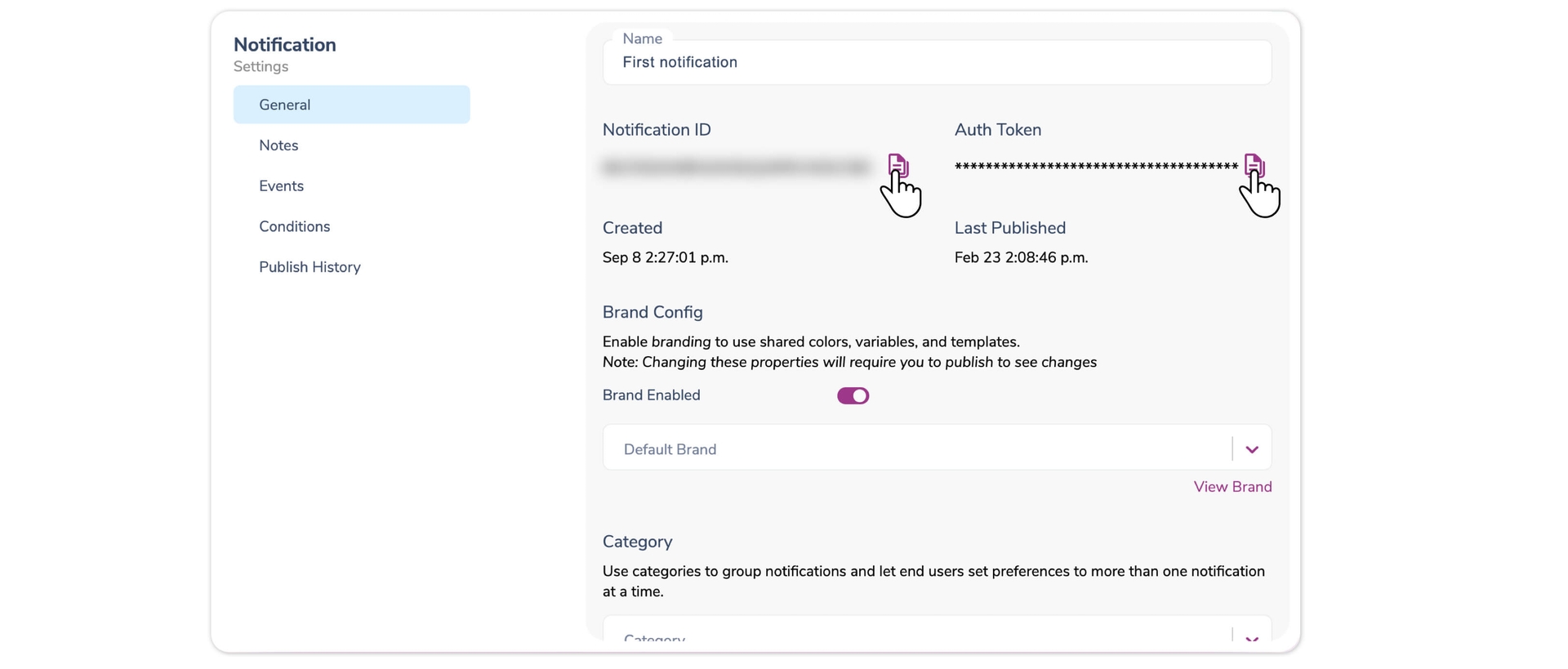Click the masked Auth Token asterisks
This screenshot has width=1568, height=669.
[1095, 167]
